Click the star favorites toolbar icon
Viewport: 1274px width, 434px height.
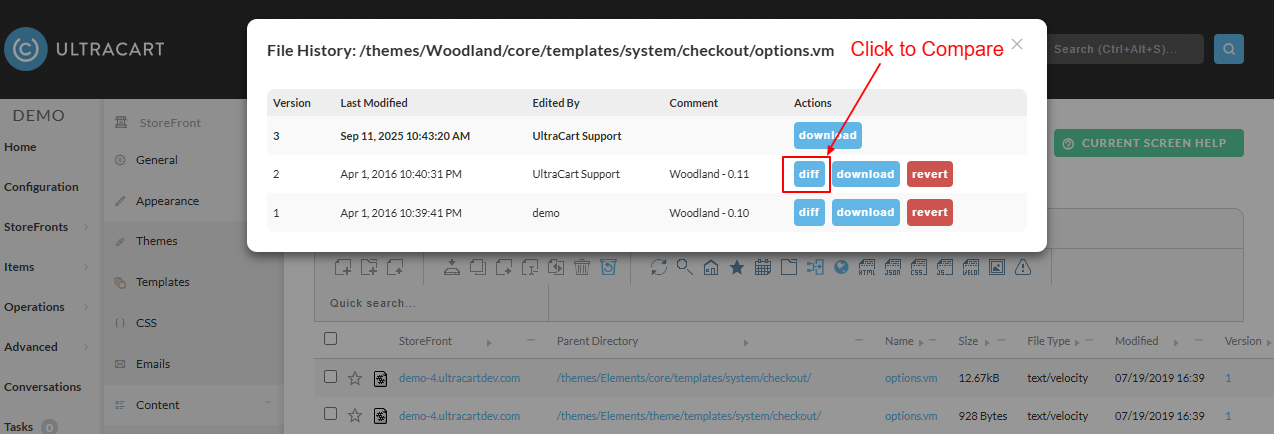pos(737,267)
